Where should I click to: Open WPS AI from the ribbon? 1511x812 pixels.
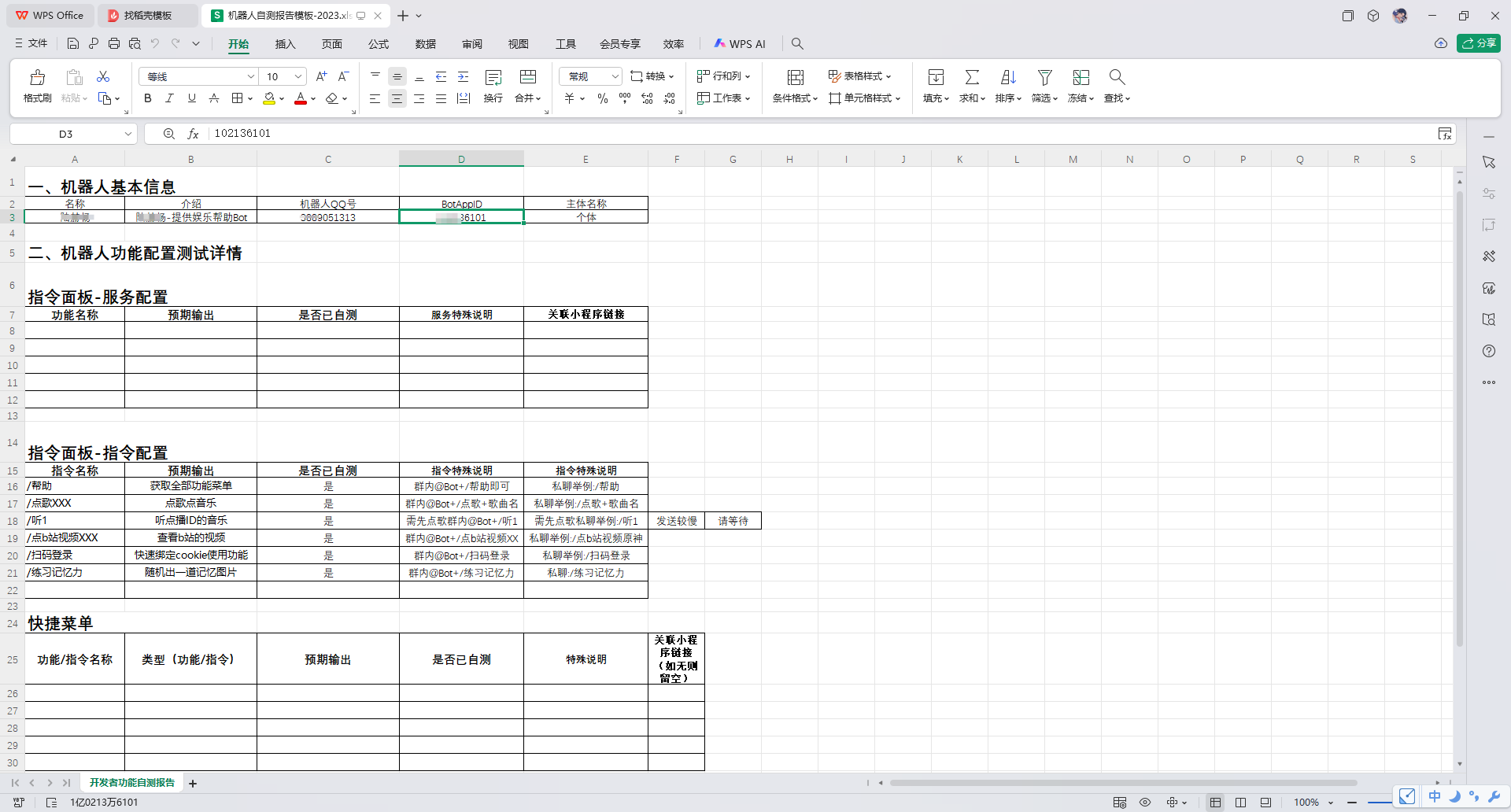point(739,44)
